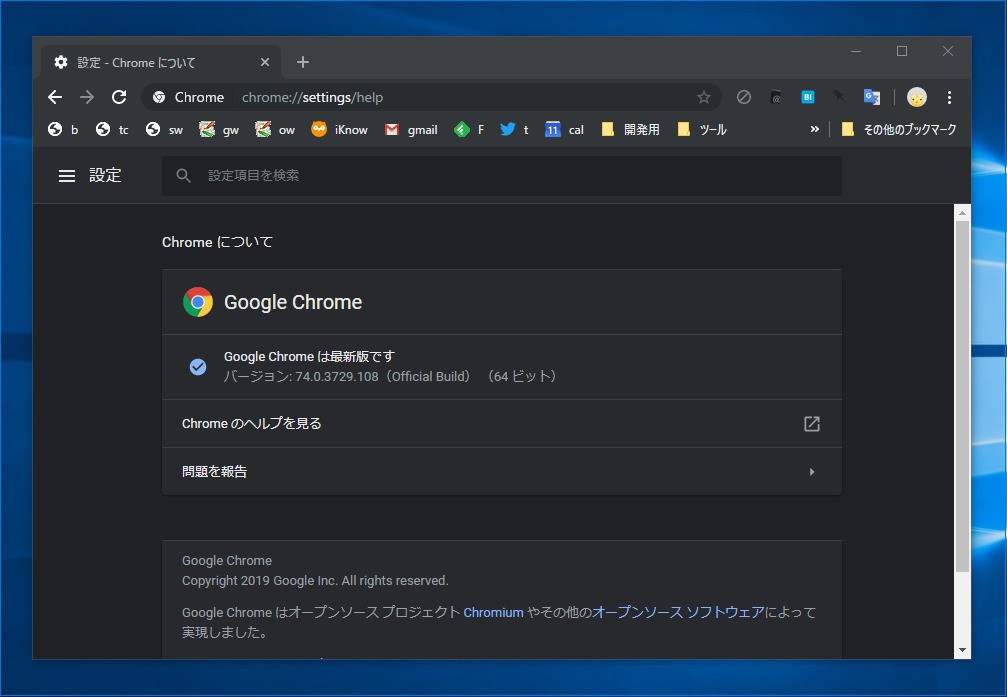This screenshot has height=697, width=1007.
Task: Open the 開発用 bookmark folder
Action: (630, 129)
